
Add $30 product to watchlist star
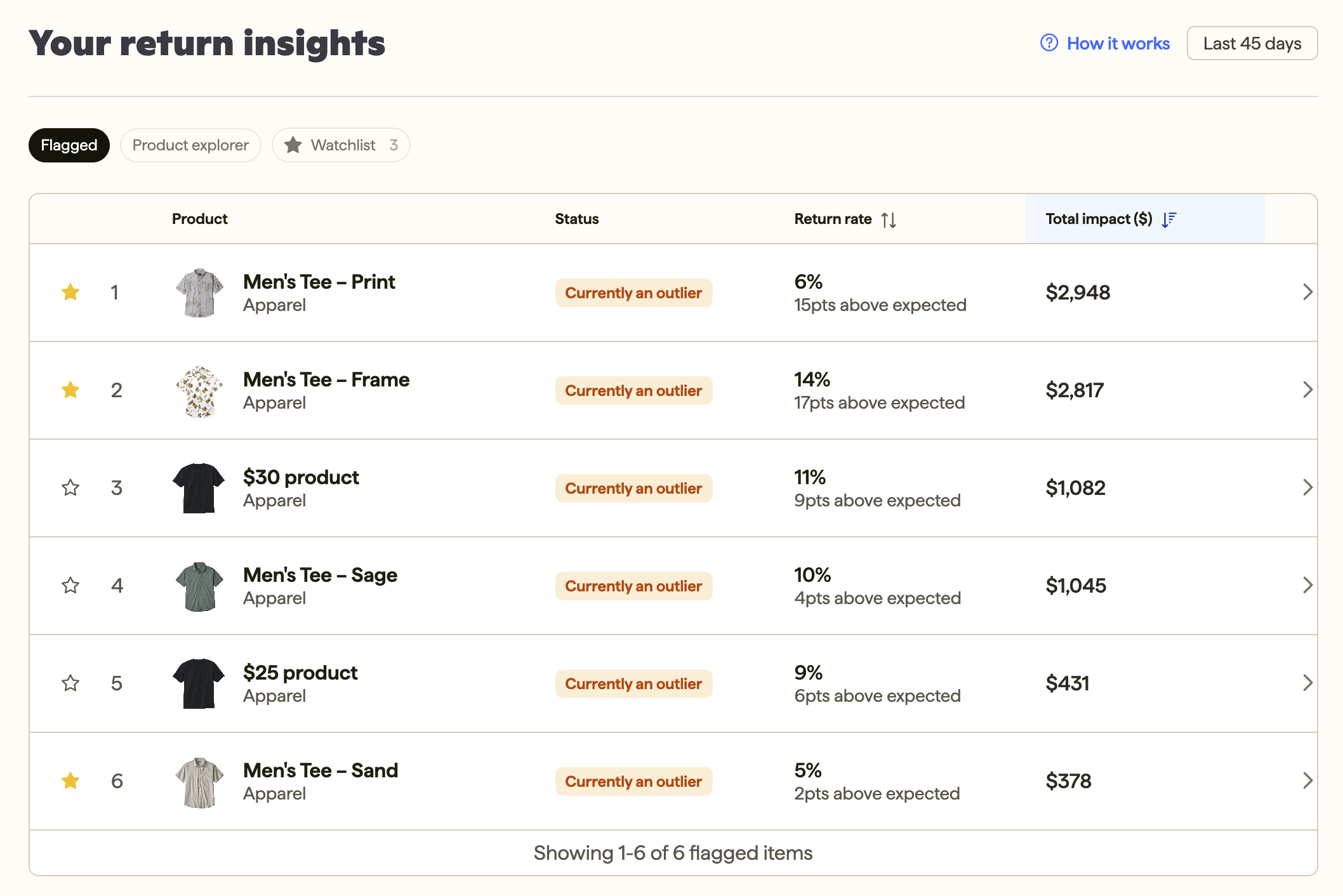point(70,487)
